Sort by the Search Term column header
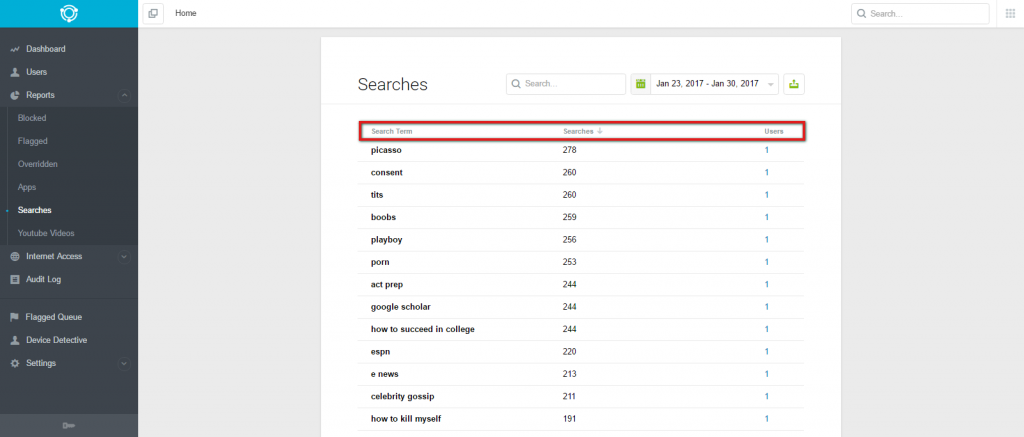The image size is (1024, 437). point(392,131)
